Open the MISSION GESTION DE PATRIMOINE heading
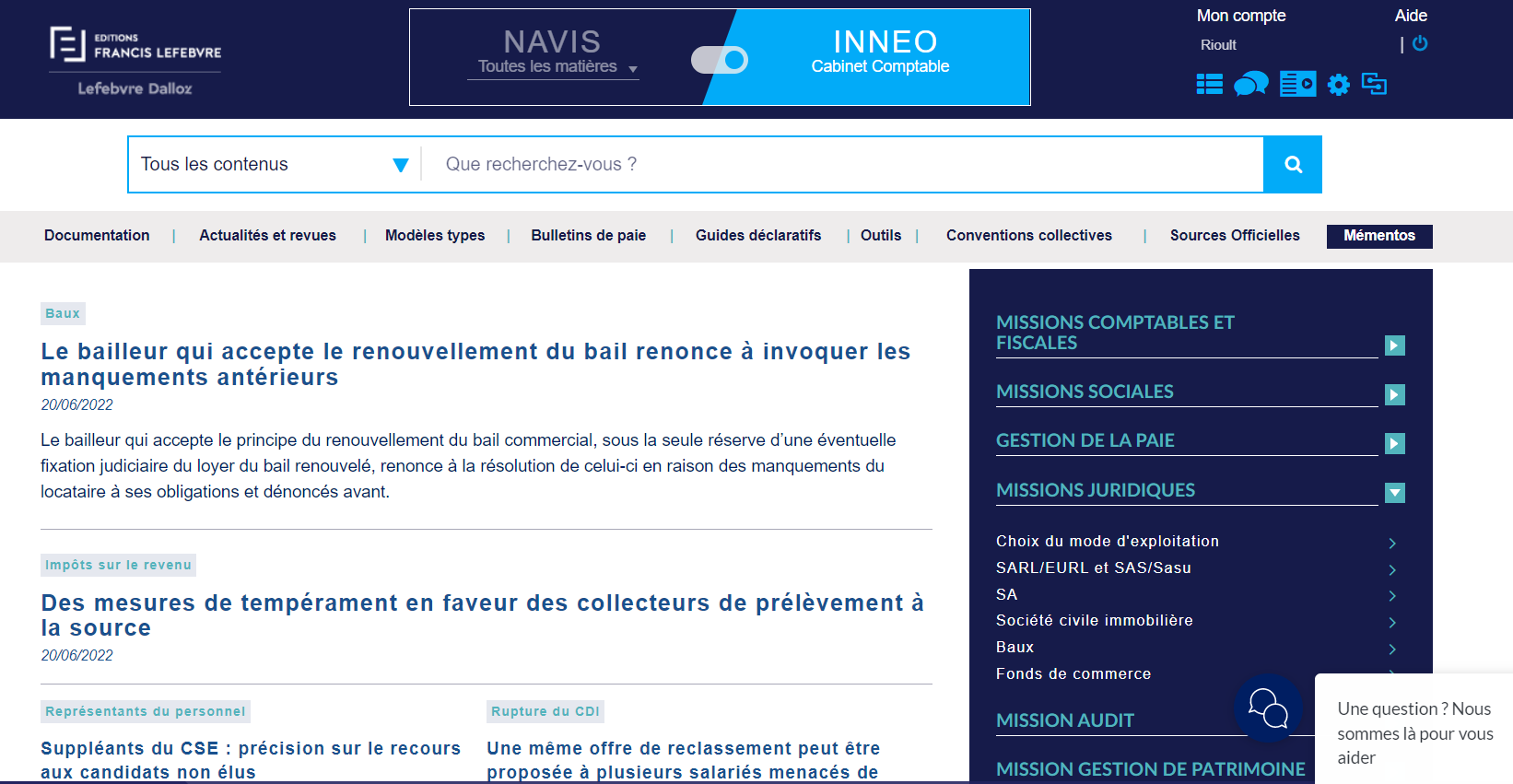The image size is (1513, 784). click(x=1151, y=769)
